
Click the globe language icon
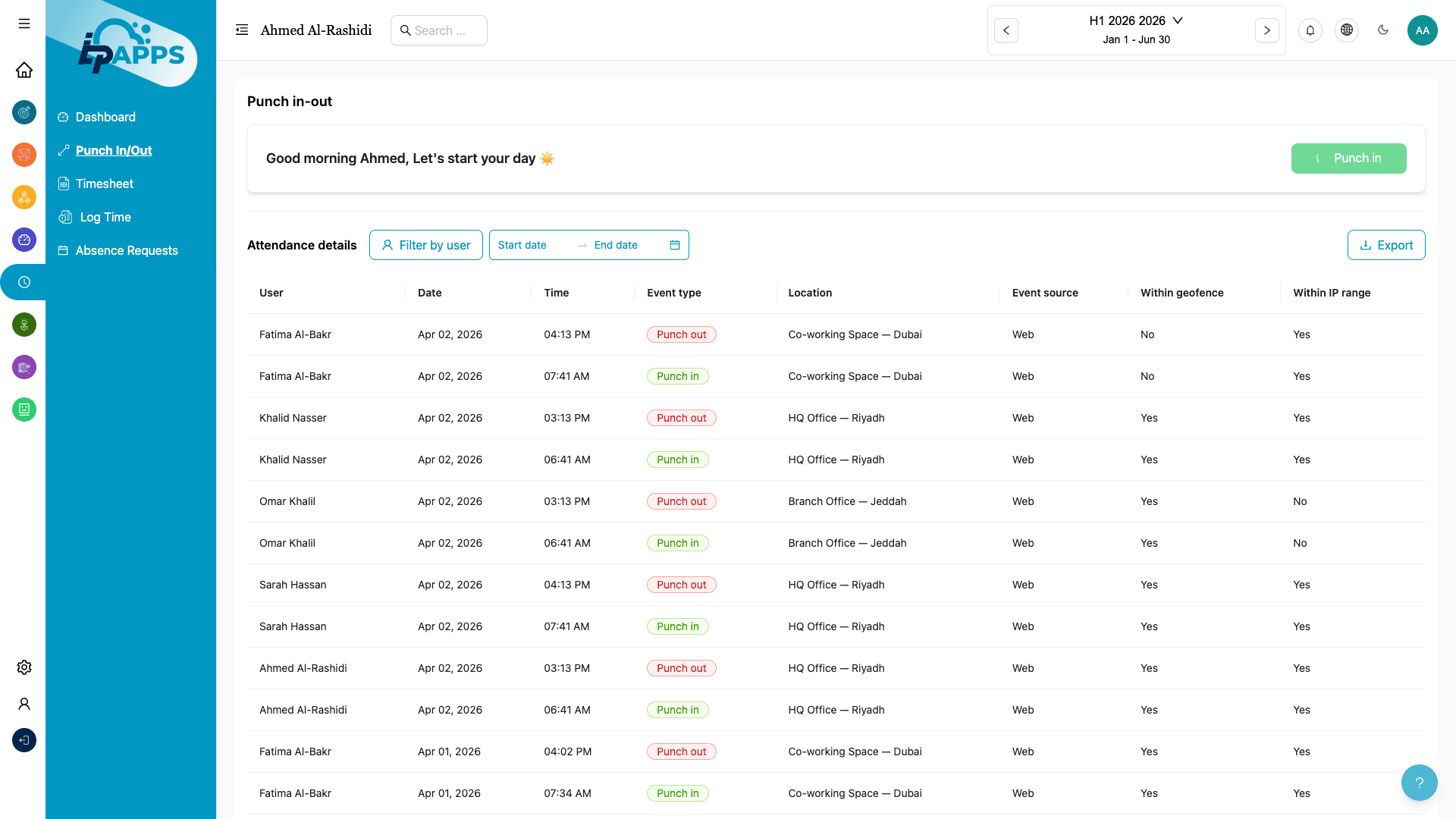1347,30
